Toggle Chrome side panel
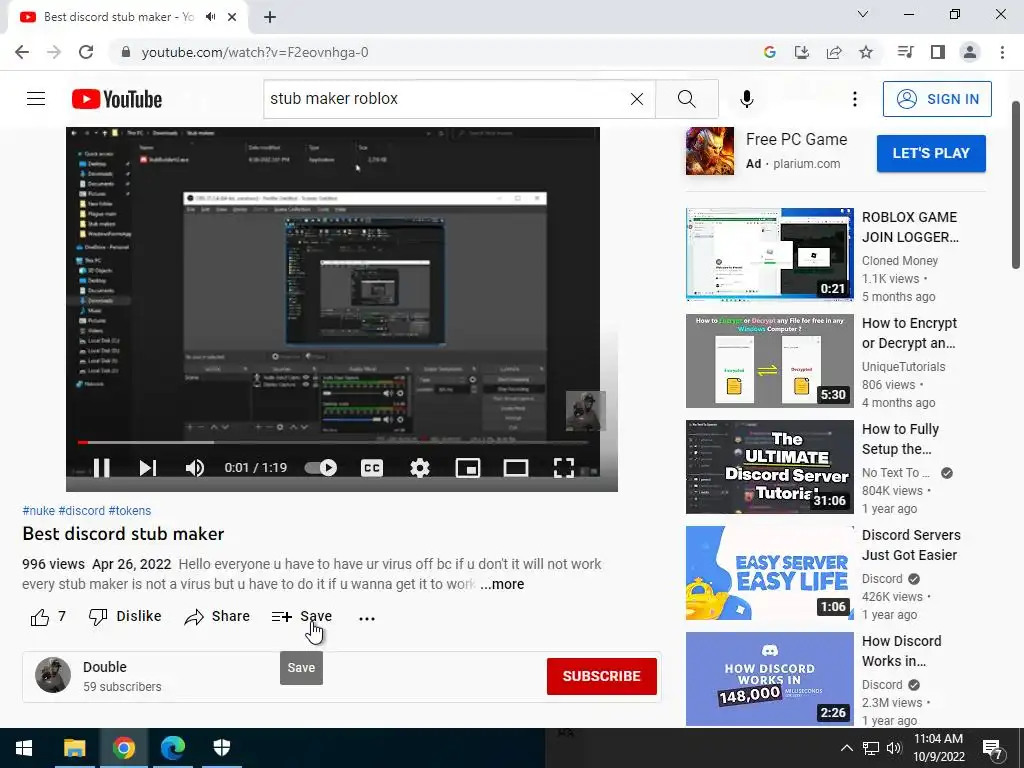 point(938,52)
